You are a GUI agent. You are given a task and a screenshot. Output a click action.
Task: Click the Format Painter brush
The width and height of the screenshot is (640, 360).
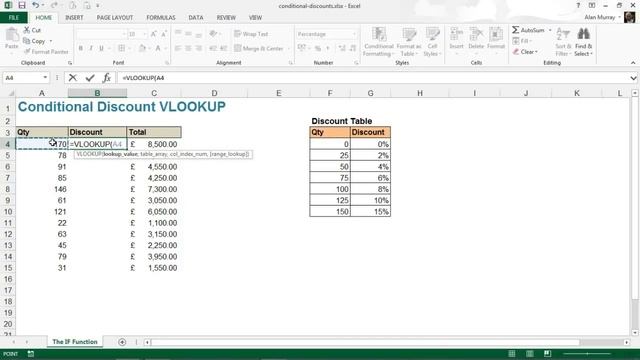point(27,52)
